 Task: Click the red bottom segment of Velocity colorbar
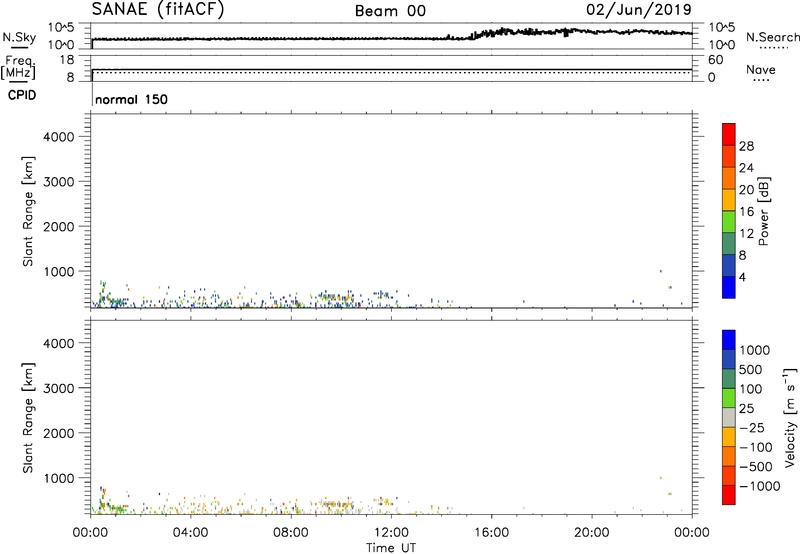(728, 495)
